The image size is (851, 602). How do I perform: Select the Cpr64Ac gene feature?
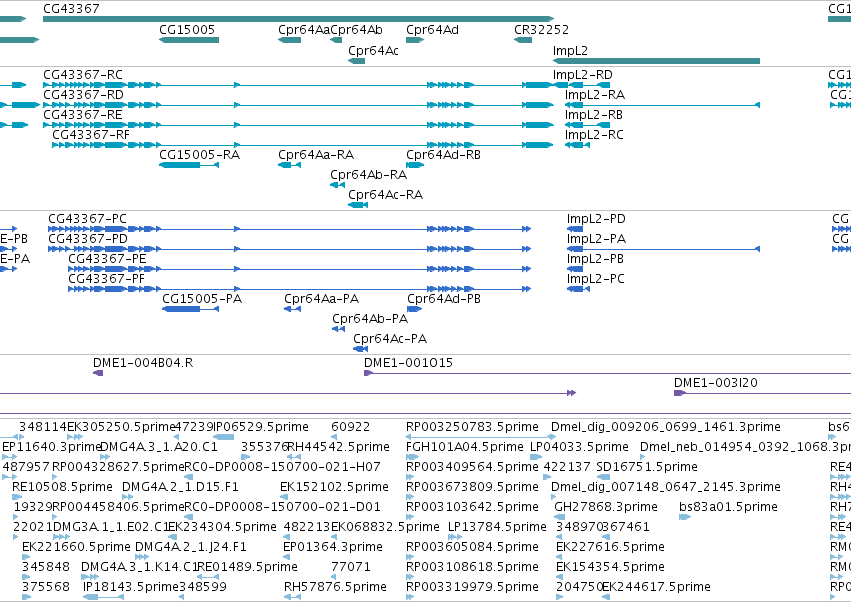click(357, 61)
